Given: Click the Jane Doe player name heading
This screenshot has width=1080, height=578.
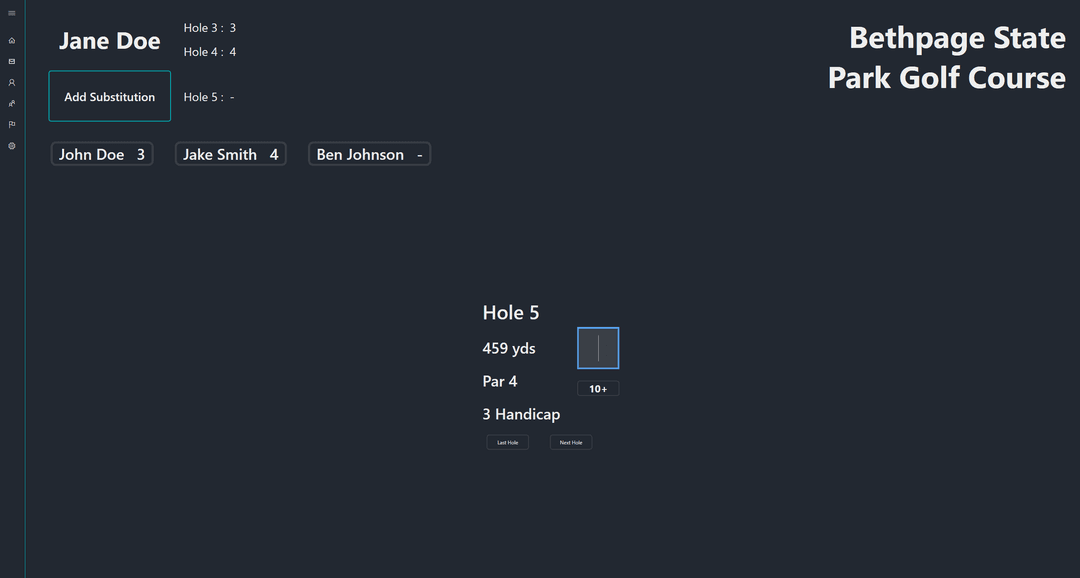Looking at the screenshot, I should click(110, 41).
